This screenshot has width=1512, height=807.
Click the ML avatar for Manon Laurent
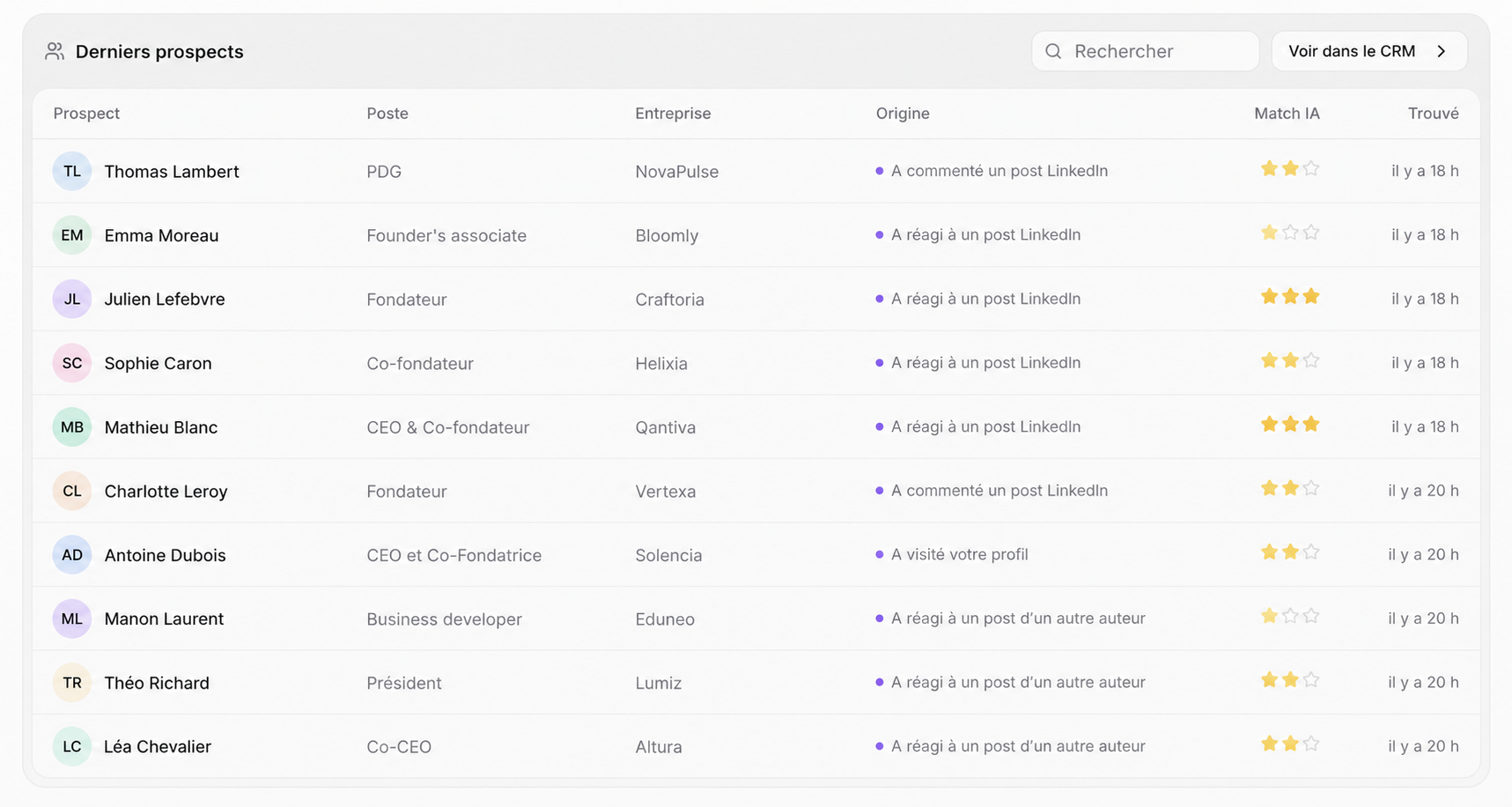pyautogui.click(x=72, y=618)
